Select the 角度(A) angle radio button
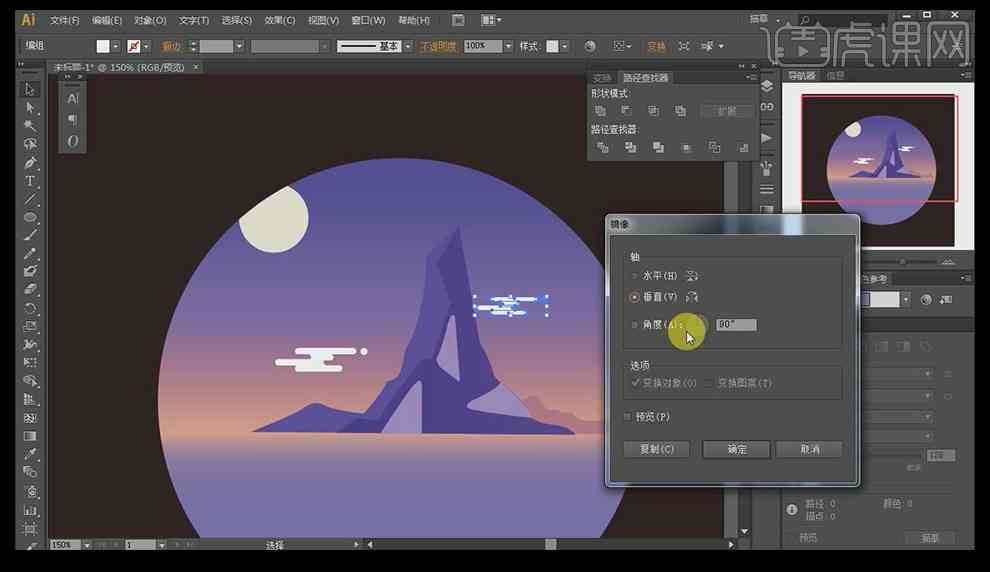The image size is (990, 572). click(x=635, y=325)
